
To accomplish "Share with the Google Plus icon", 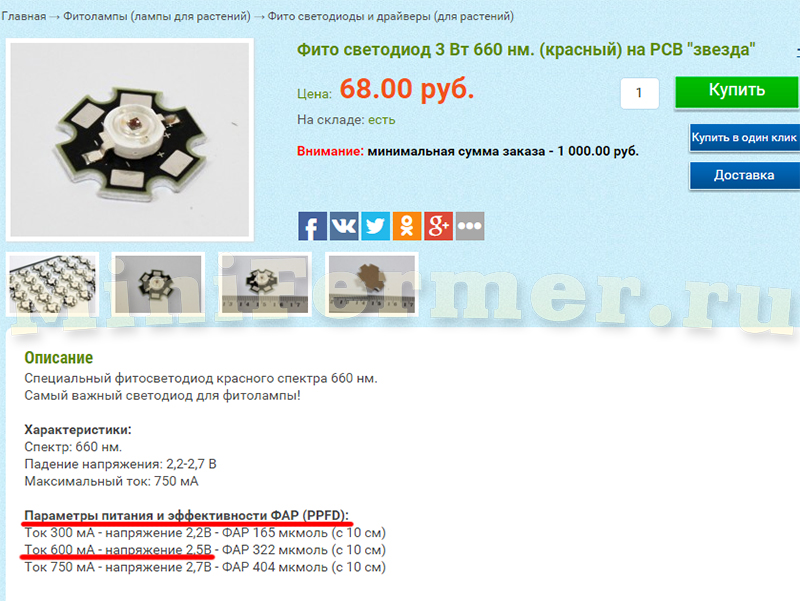I will point(438,226).
